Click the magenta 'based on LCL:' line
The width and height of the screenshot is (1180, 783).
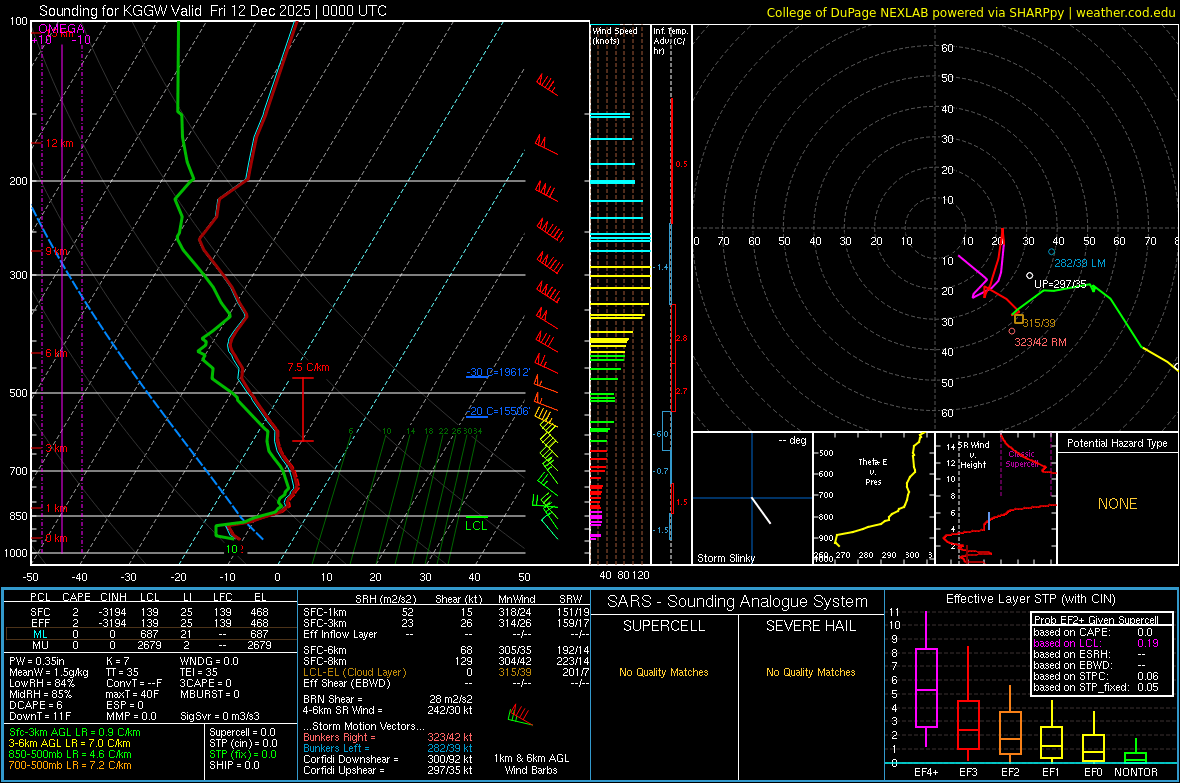tap(1096, 643)
